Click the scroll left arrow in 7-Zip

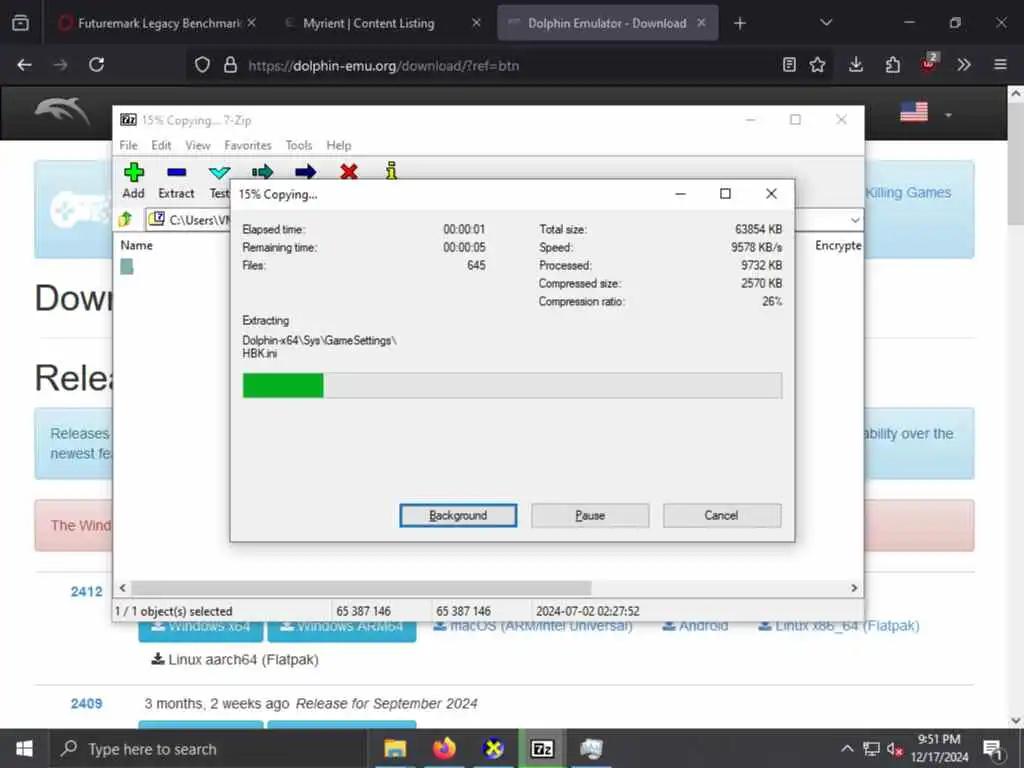pos(122,588)
